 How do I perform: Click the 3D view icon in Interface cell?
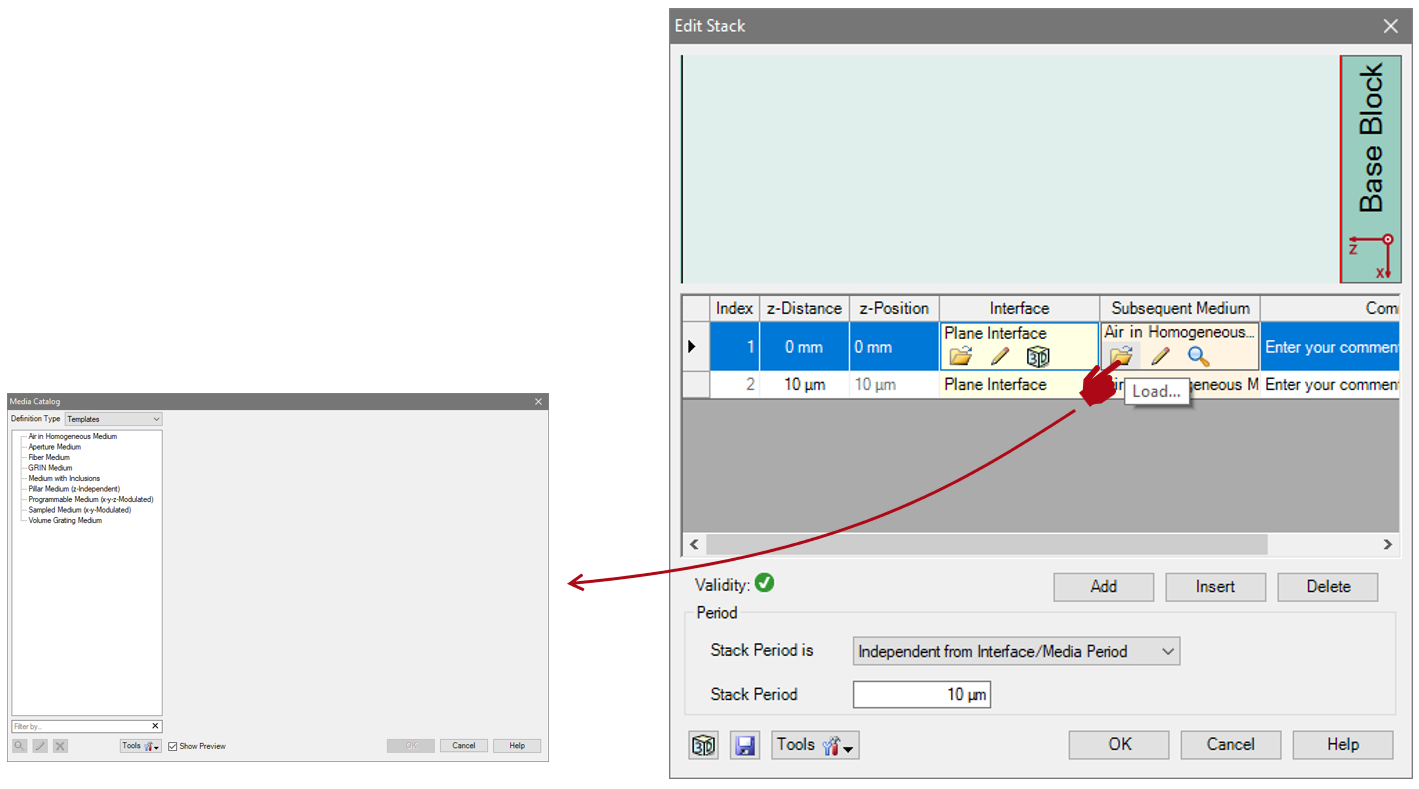point(1038,357)
